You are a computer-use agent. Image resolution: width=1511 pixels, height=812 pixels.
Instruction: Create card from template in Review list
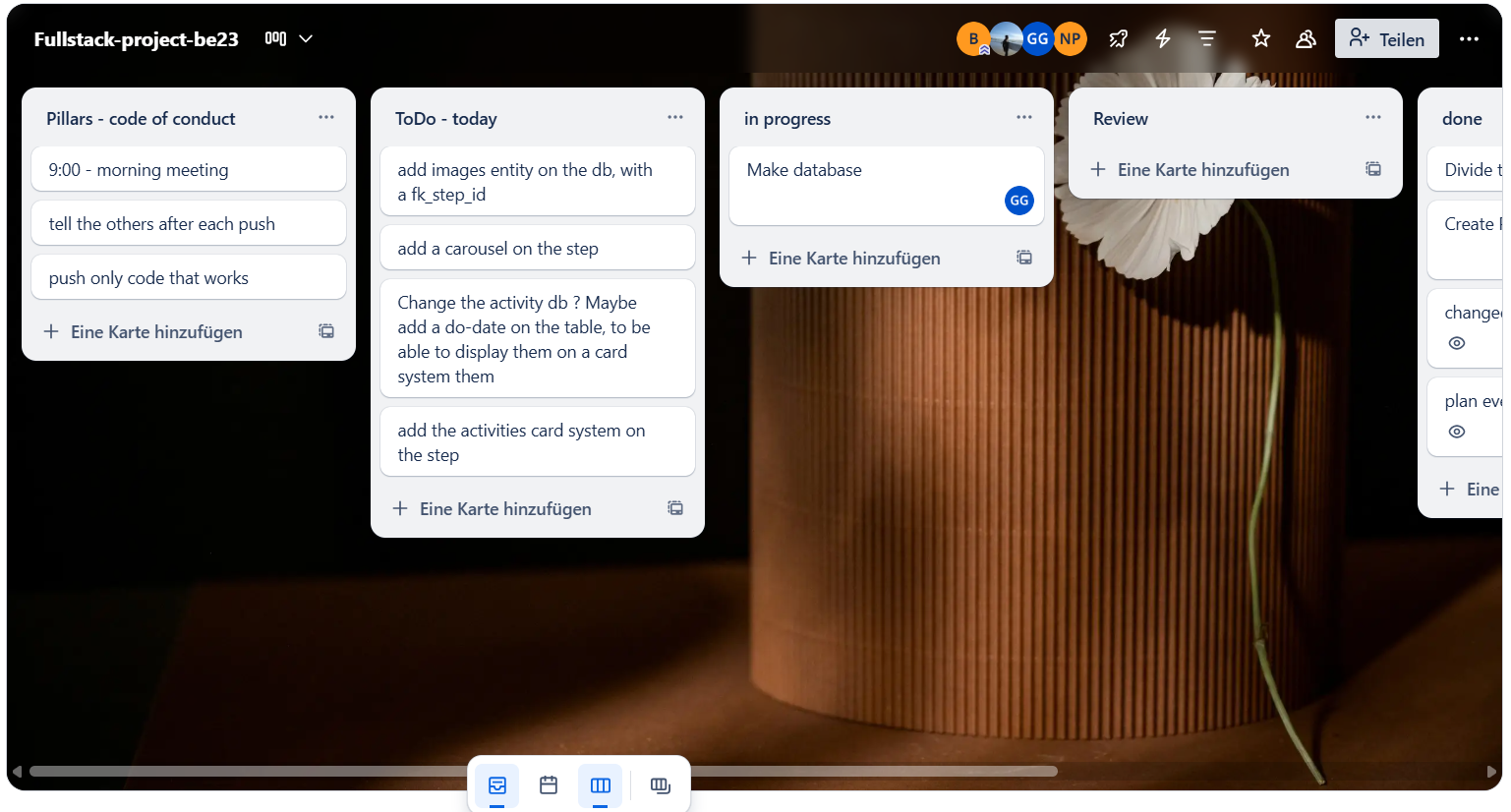1373,169
